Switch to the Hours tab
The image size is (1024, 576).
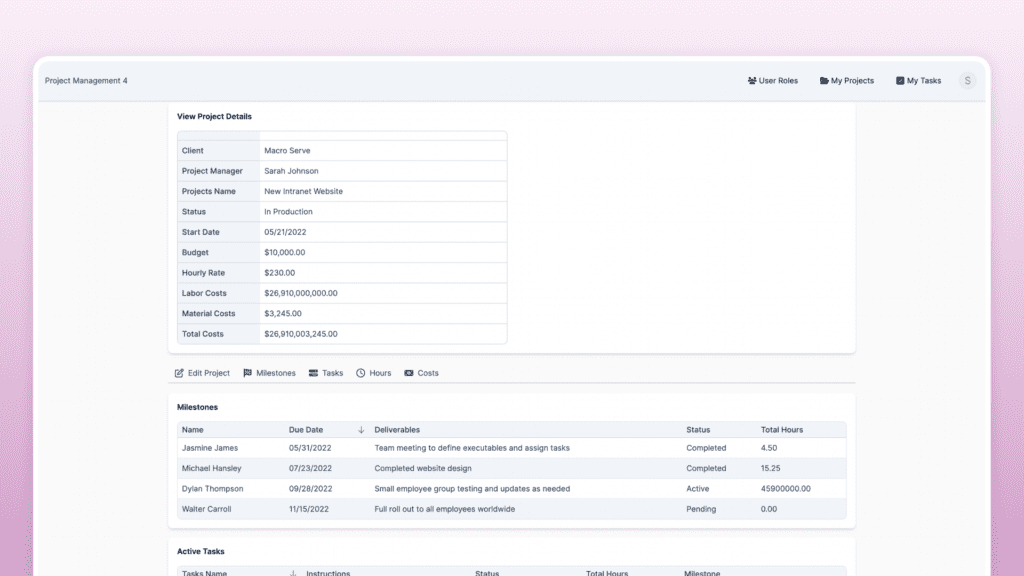coord(380,373)
